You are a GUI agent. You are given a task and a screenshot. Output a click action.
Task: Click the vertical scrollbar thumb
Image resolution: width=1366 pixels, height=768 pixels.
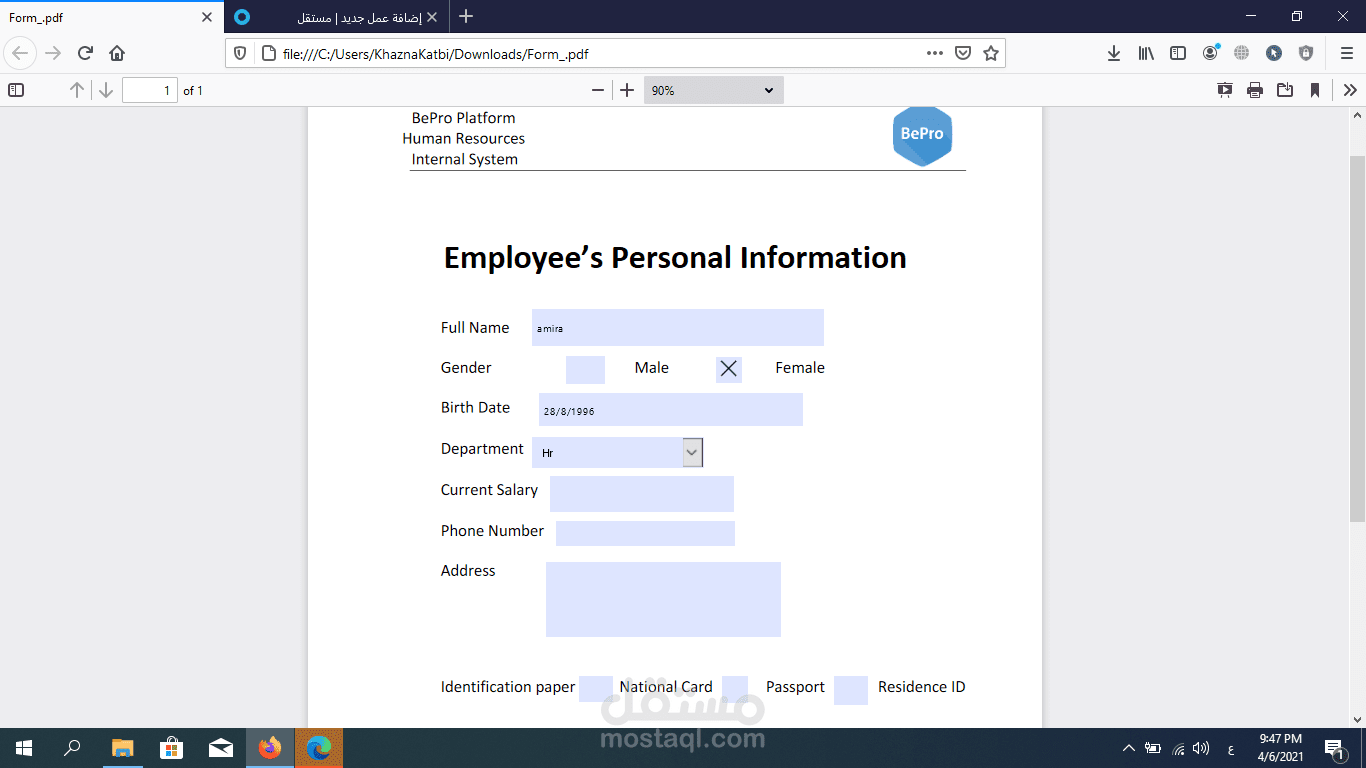1357,338
